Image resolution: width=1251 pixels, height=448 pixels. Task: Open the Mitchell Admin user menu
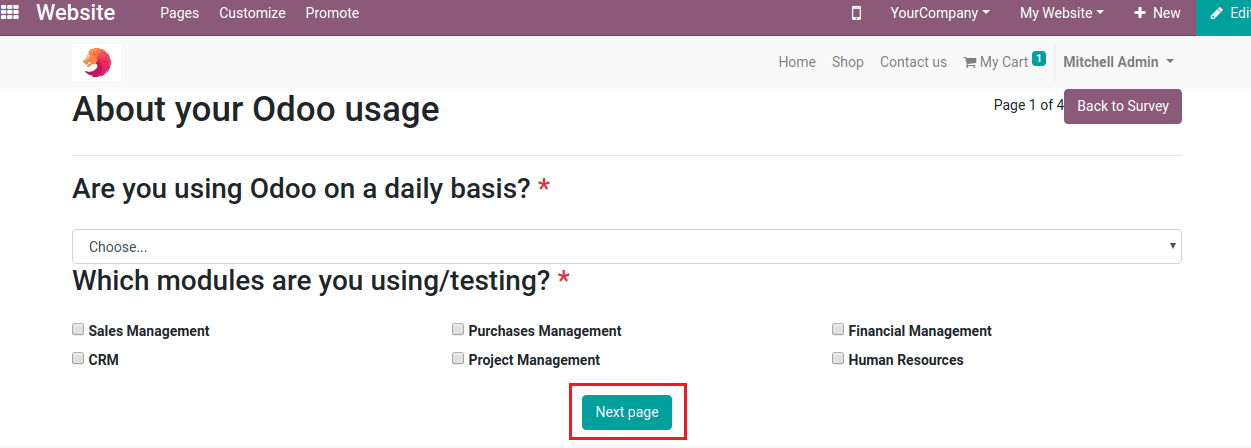point(1118,62)
